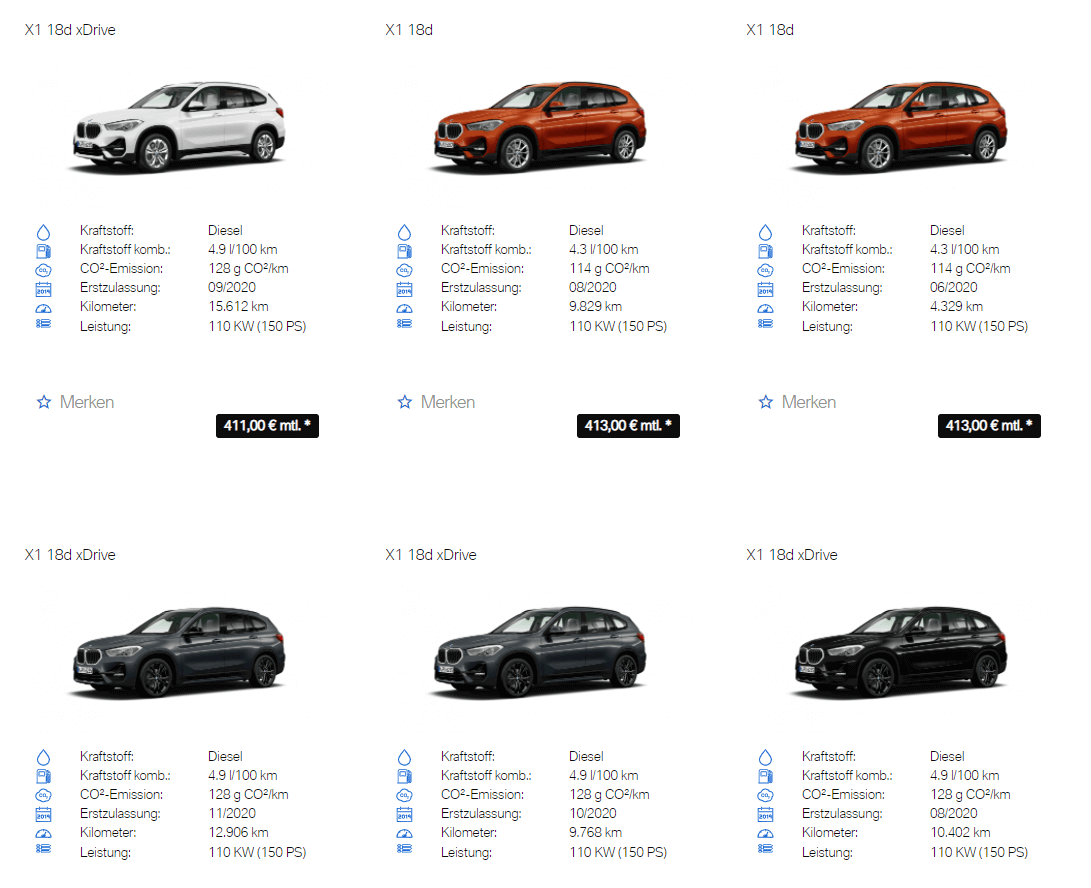Open the X1 18d xDrive title of white car
The height and width of the screenshot is (888, 1091).
(70, 30)
